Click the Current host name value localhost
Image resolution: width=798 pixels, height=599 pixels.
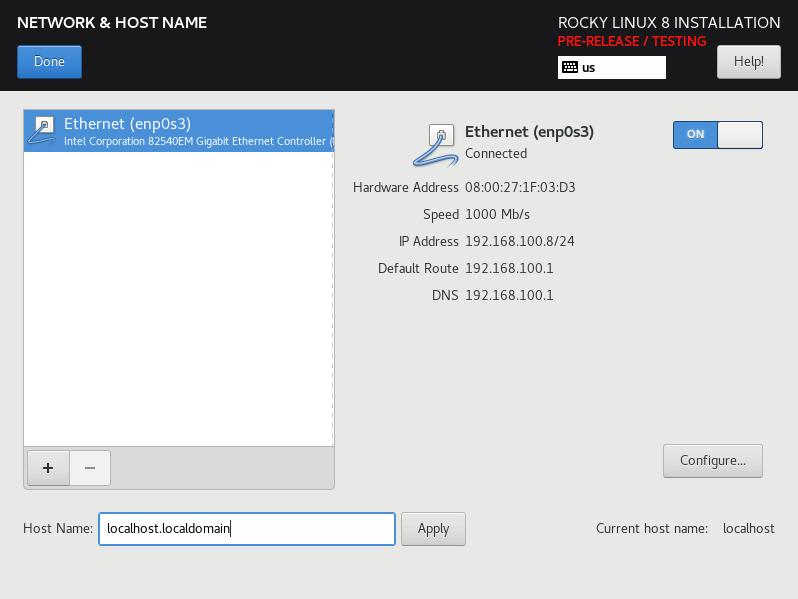click(x=749, y=528)
